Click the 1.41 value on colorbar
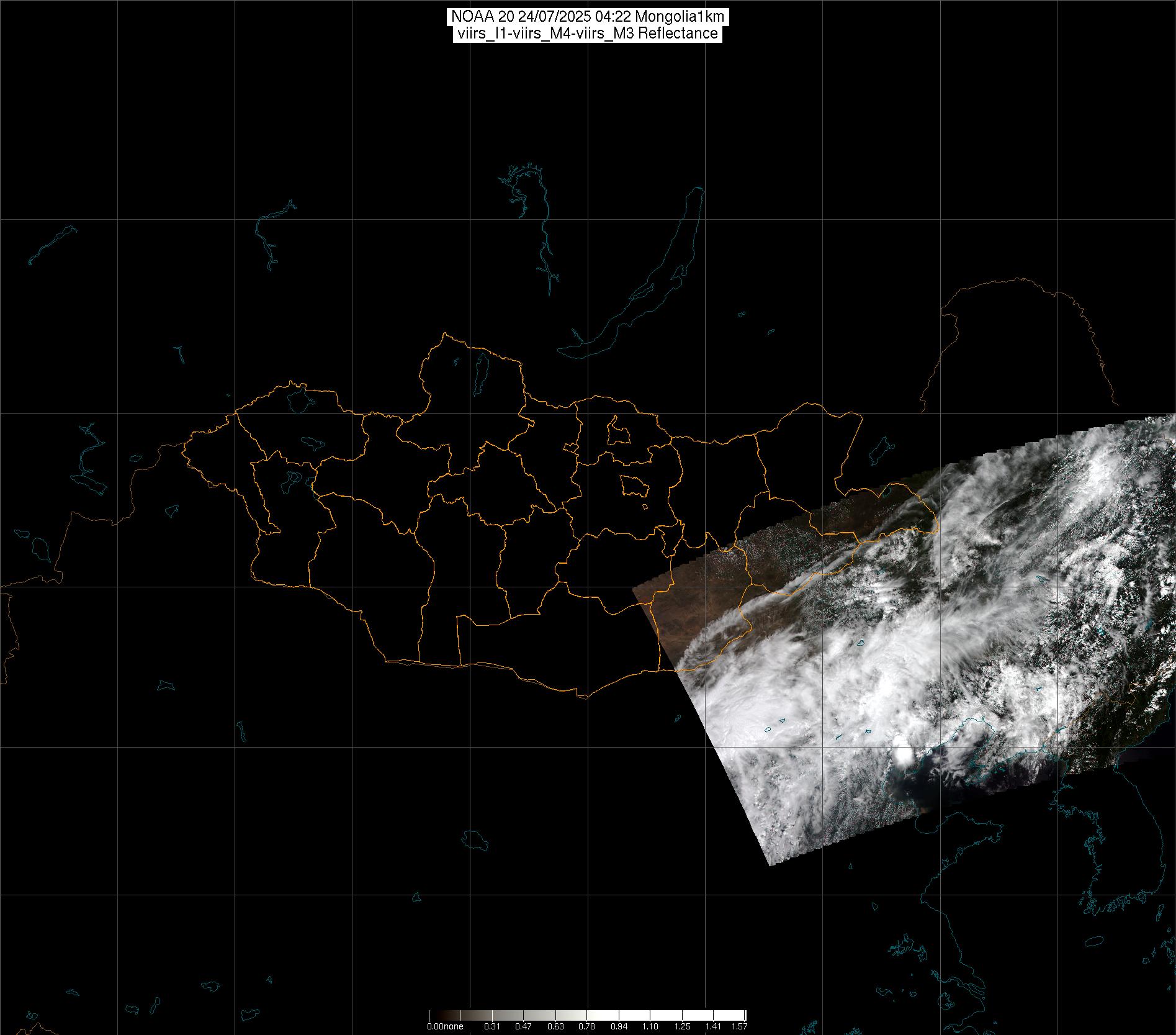The width and height of the screenshot is (1176, 1035). tap(713, 1026)
